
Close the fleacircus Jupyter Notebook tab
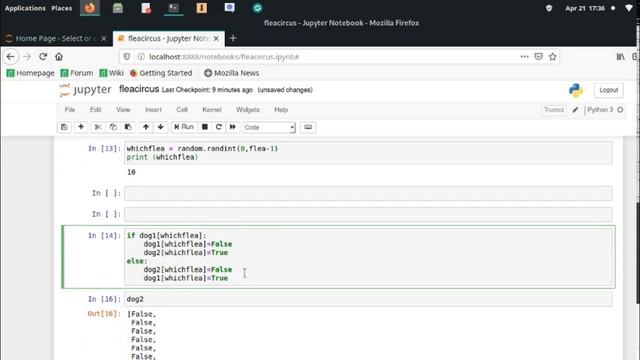click(x=216, y=38)
